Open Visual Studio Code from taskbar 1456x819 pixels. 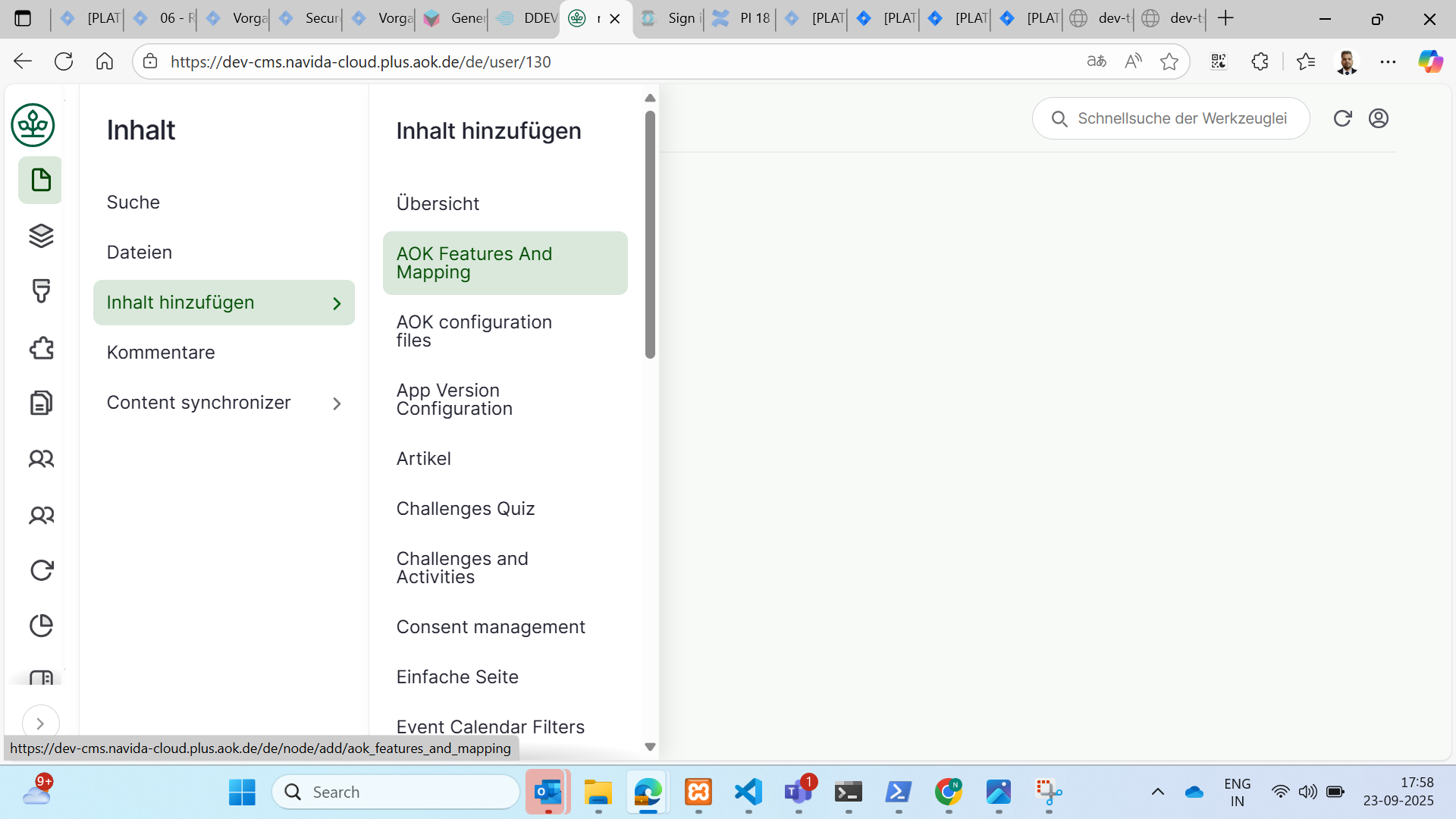tap(748, 792)
